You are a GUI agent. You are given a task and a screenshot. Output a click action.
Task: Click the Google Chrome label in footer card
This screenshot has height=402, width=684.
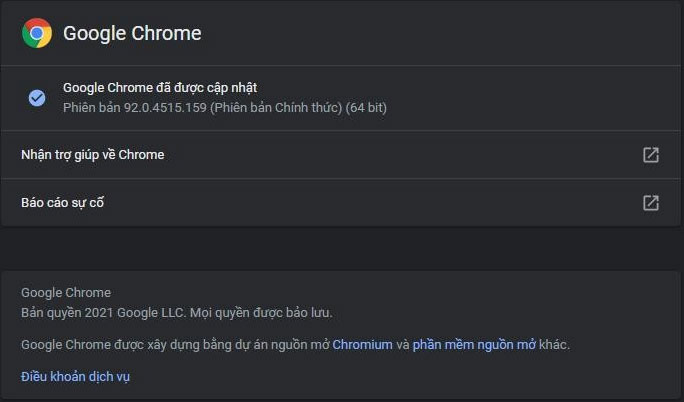66,293
